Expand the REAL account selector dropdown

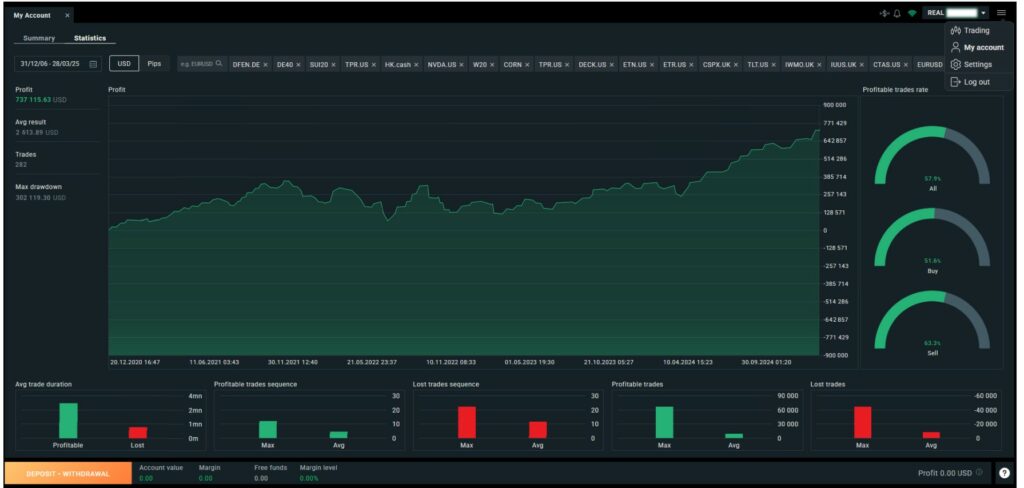tap(983, 13)
